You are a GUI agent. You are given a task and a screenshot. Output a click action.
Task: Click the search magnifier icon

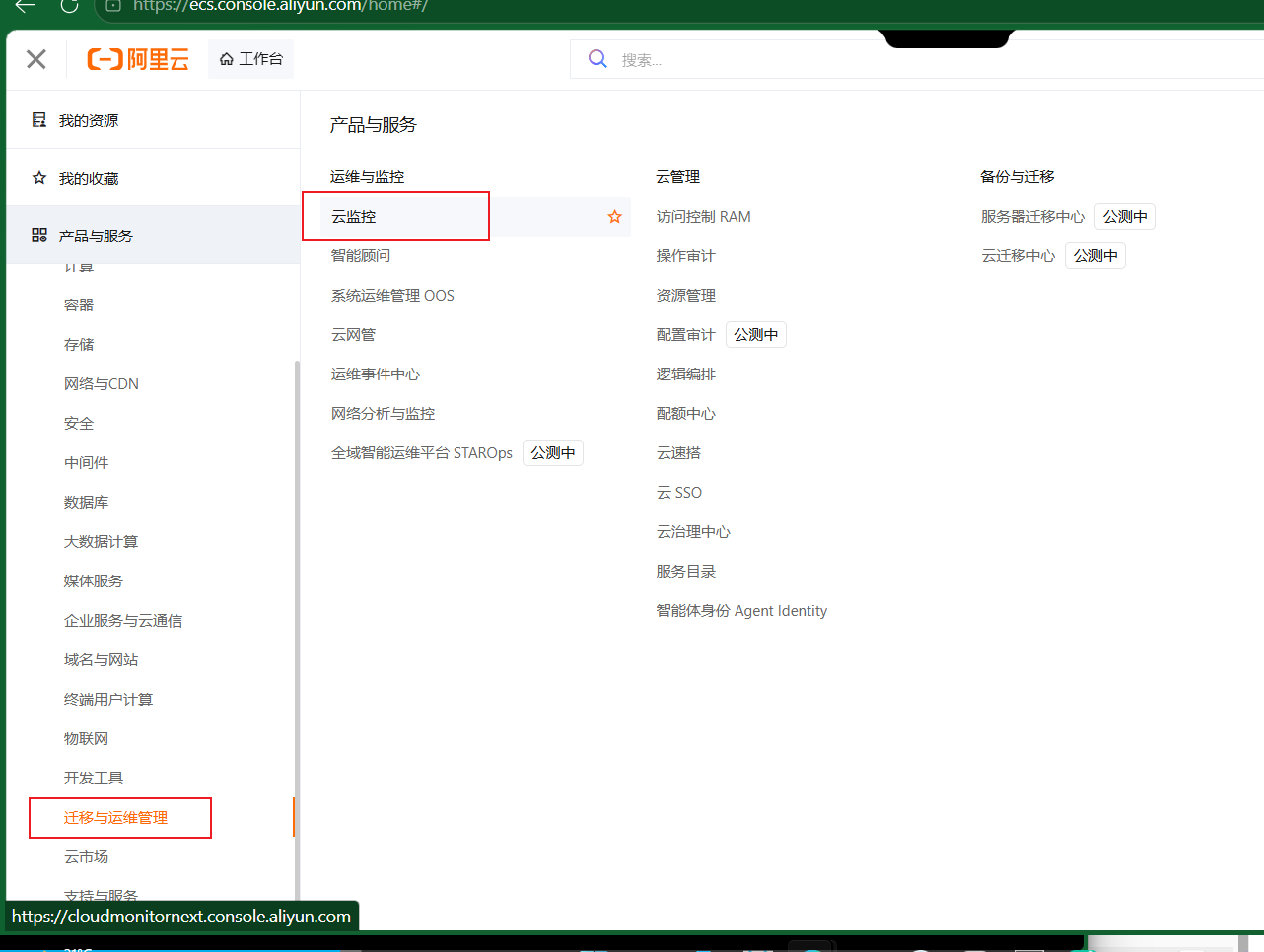(x=597, y=59)
